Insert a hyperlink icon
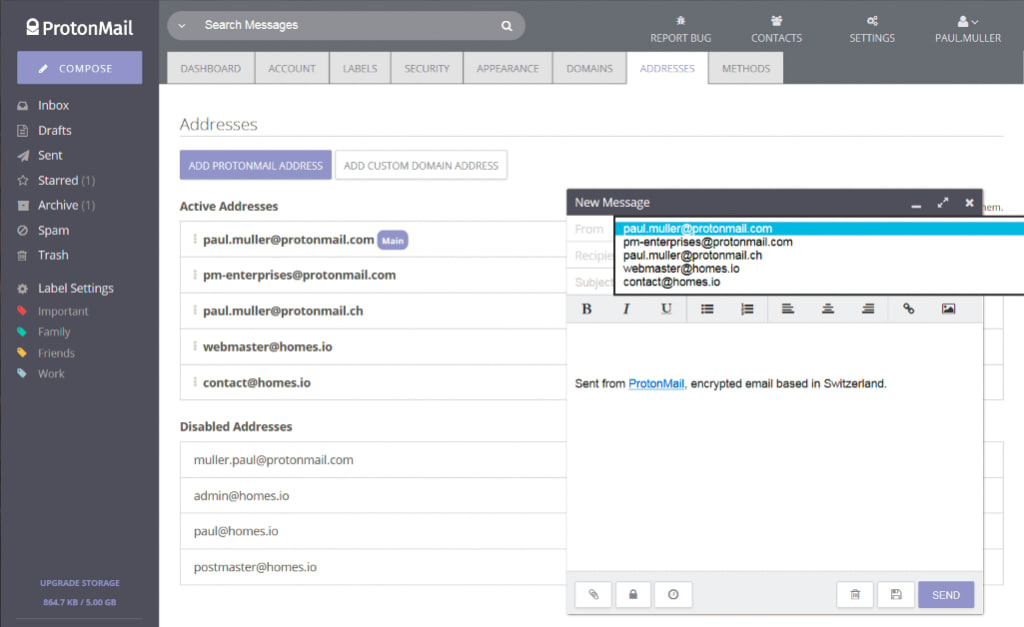This screenshot has width=1024, height=627. pos(908,309)
